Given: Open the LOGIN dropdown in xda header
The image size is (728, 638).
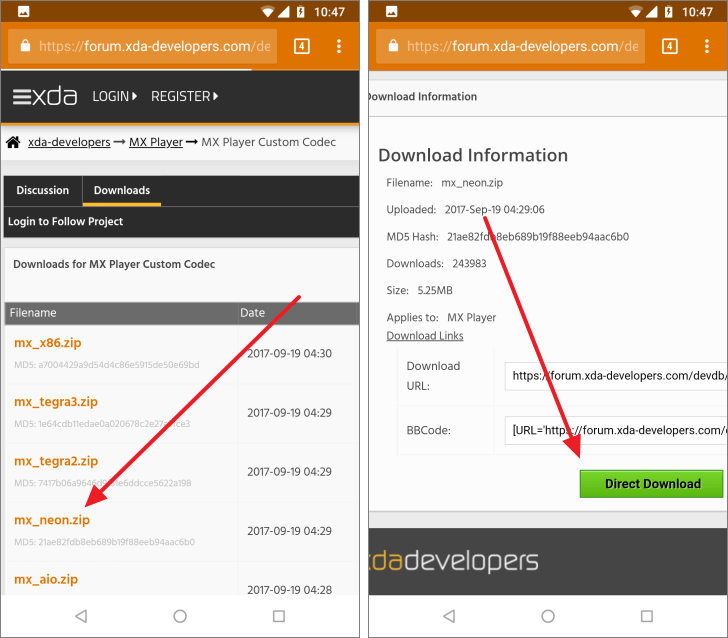Looking at the screenshot, I should tap(114, 96).
